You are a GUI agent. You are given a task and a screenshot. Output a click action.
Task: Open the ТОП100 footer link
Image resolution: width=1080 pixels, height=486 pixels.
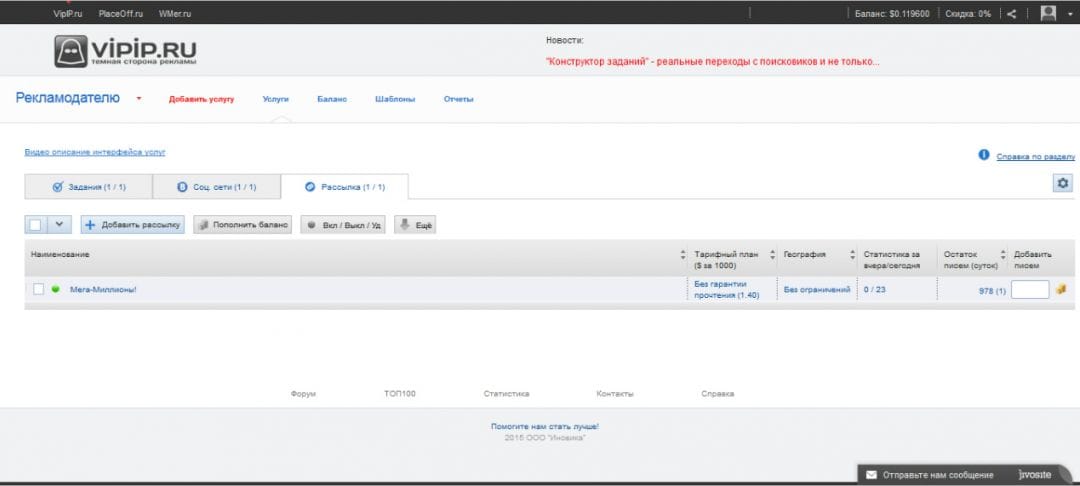pos(399,394)
